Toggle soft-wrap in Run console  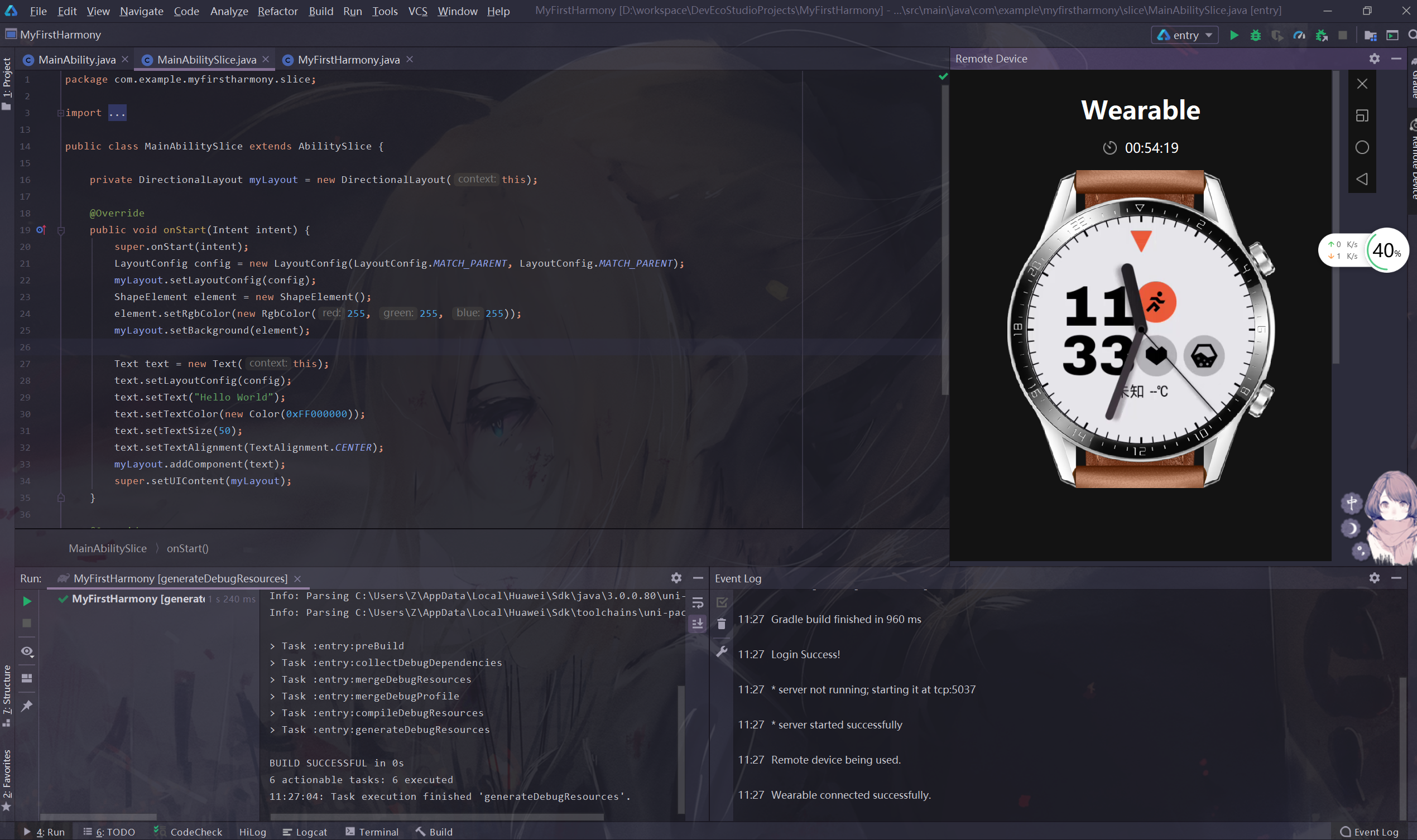[x=698, y=602]
